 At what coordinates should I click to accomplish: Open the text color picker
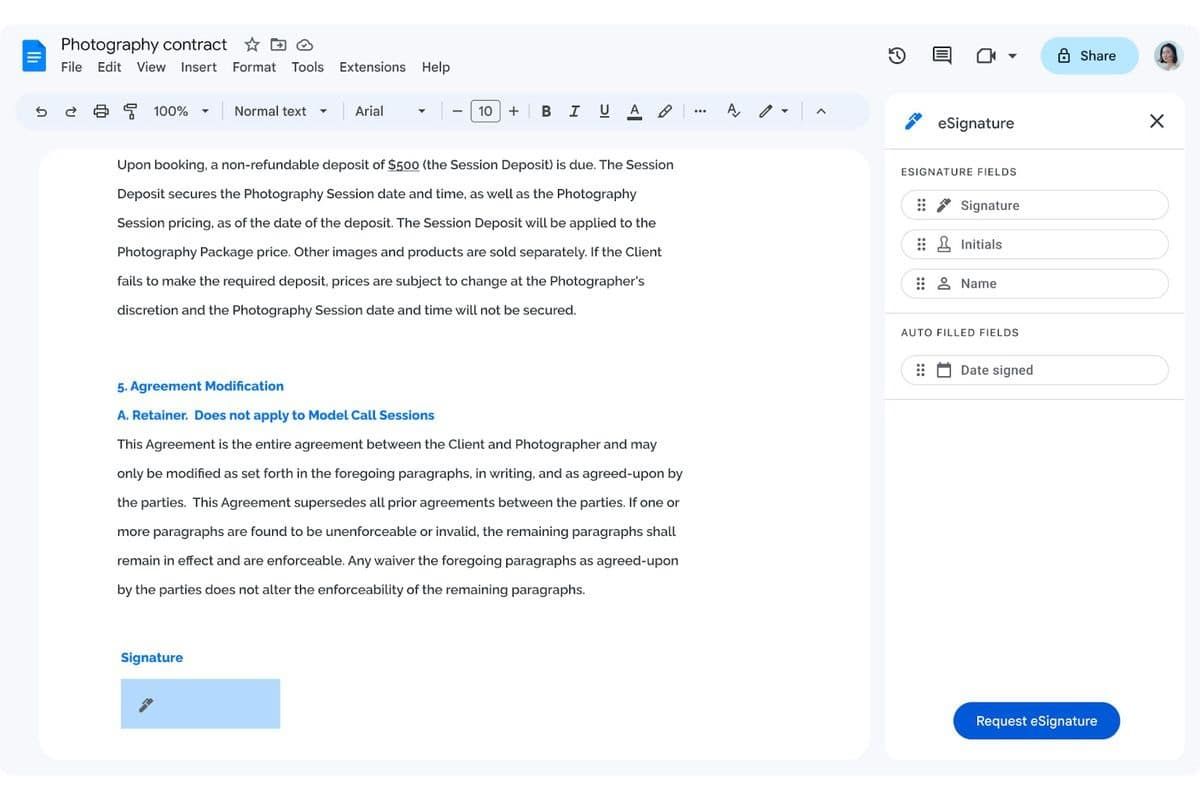tap(634, 111)
